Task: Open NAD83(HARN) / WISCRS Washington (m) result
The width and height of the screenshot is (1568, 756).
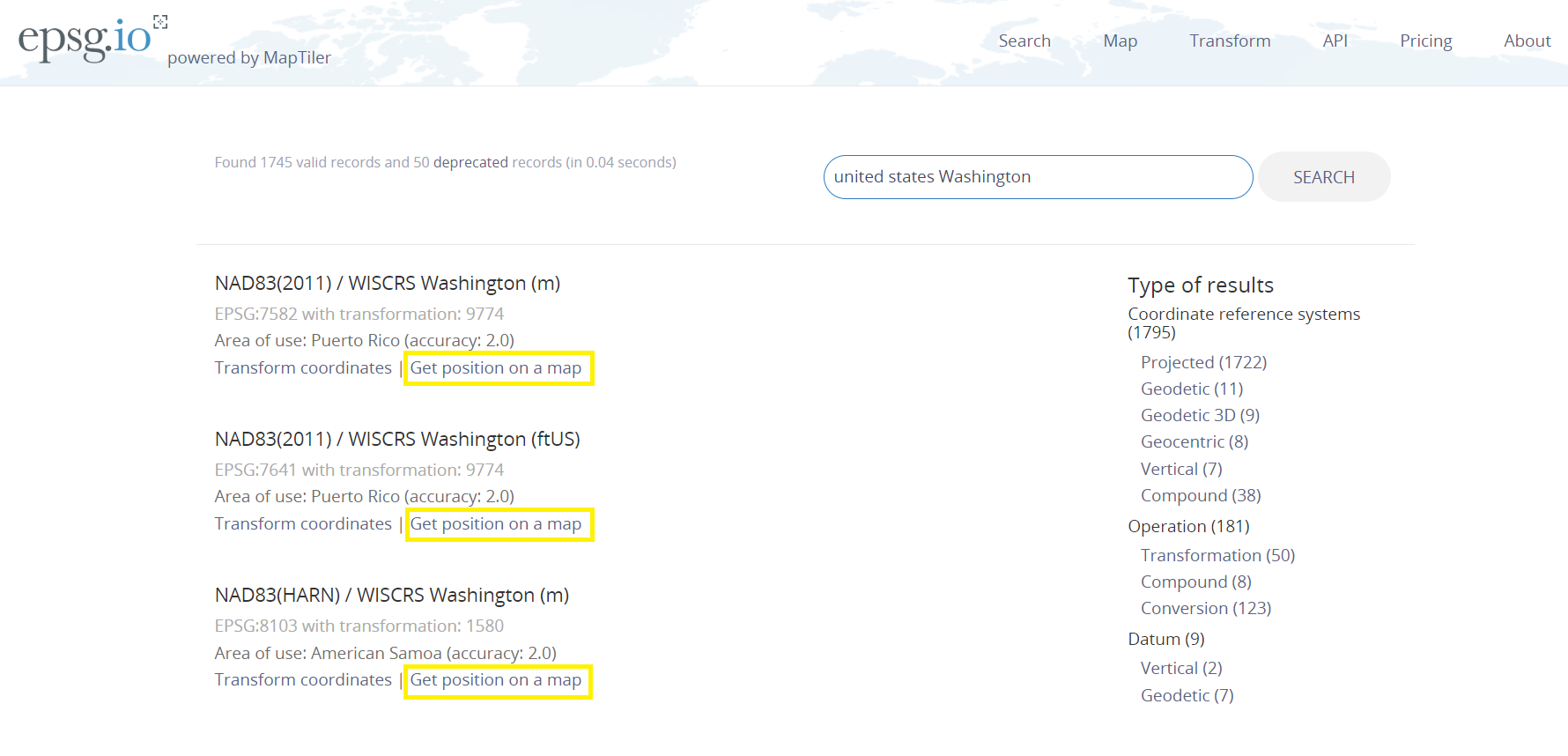Action: coord(391,596)
